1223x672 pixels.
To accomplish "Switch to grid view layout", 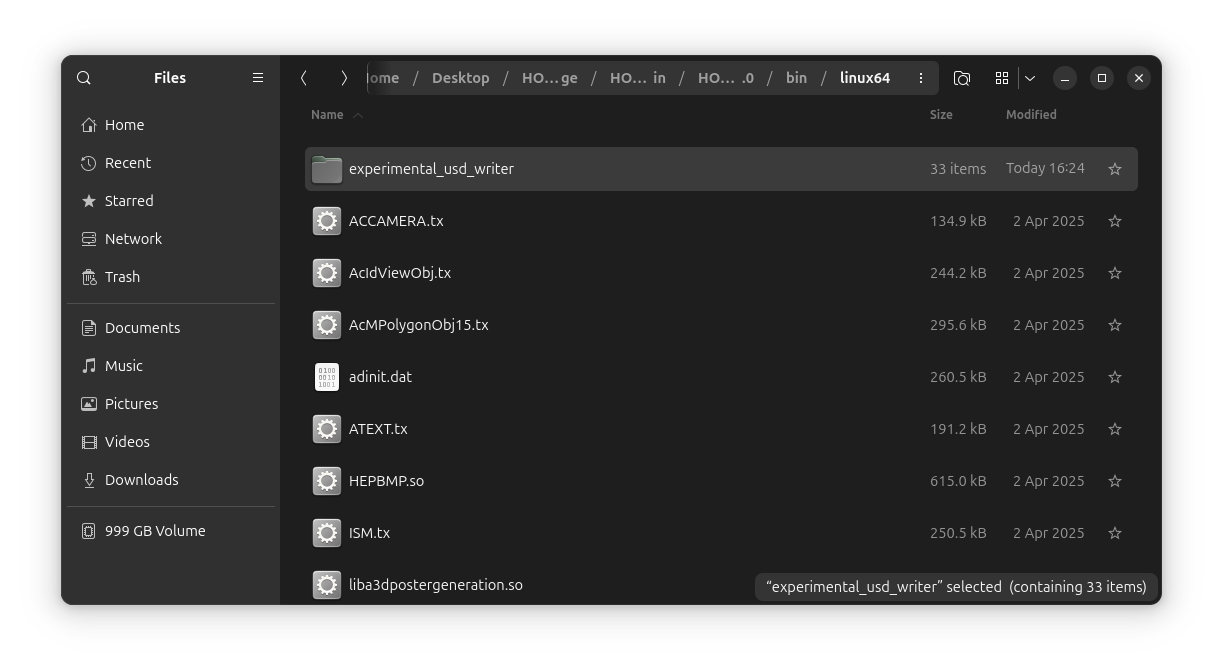I will 1001,77.
